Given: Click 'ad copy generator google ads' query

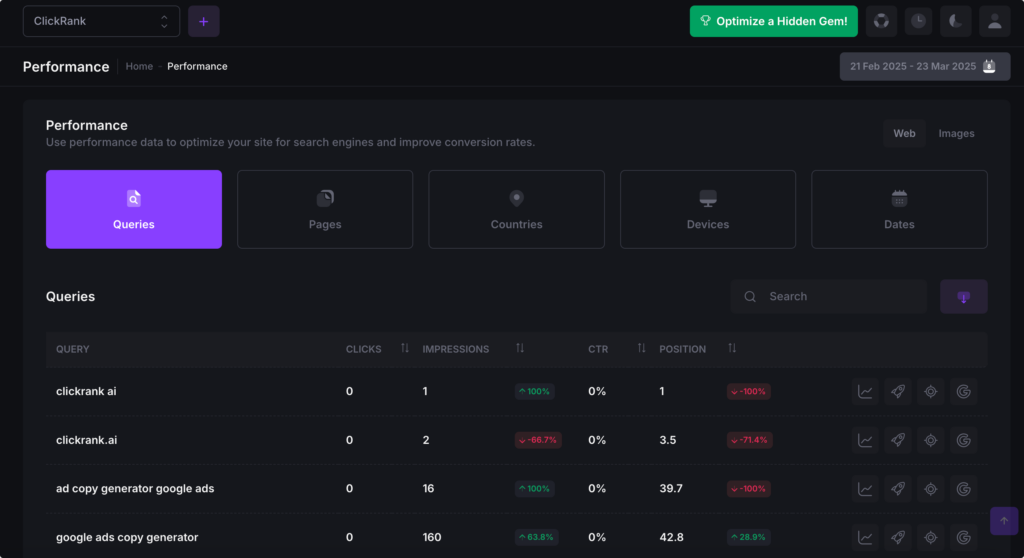Looking at the screenshot, I should point(135,489).
